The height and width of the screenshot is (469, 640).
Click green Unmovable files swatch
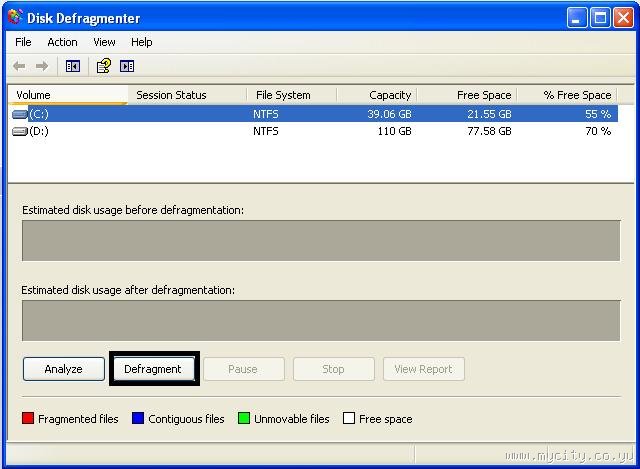244,418
